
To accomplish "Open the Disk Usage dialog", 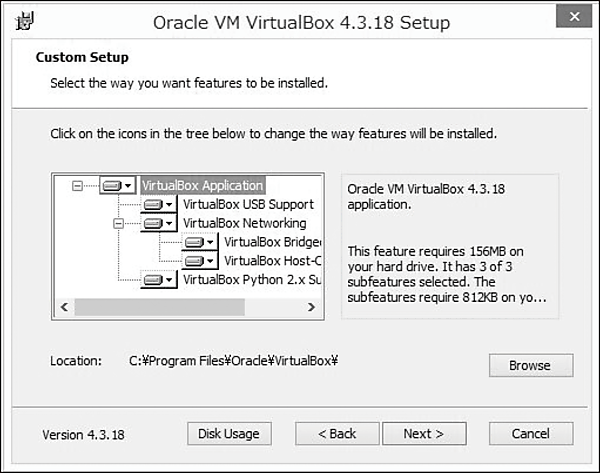I will point(228,433).
